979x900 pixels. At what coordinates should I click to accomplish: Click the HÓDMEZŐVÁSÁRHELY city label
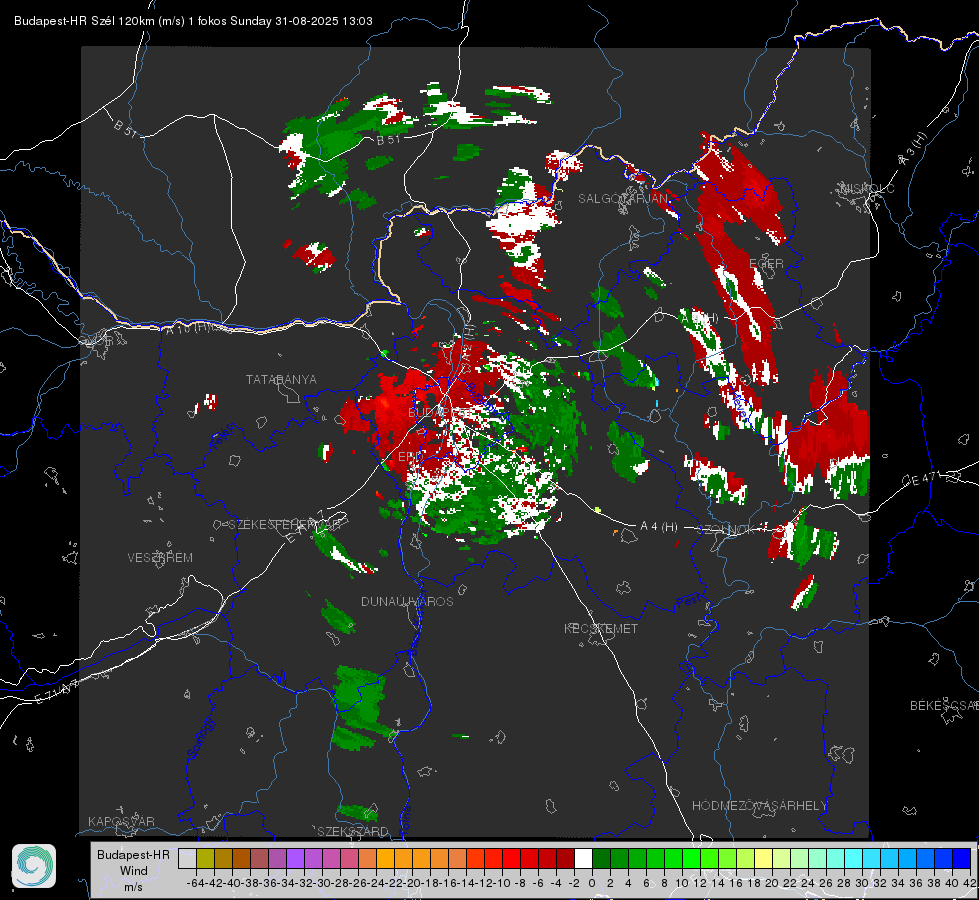pyautogui.click(x=759, y=806)
